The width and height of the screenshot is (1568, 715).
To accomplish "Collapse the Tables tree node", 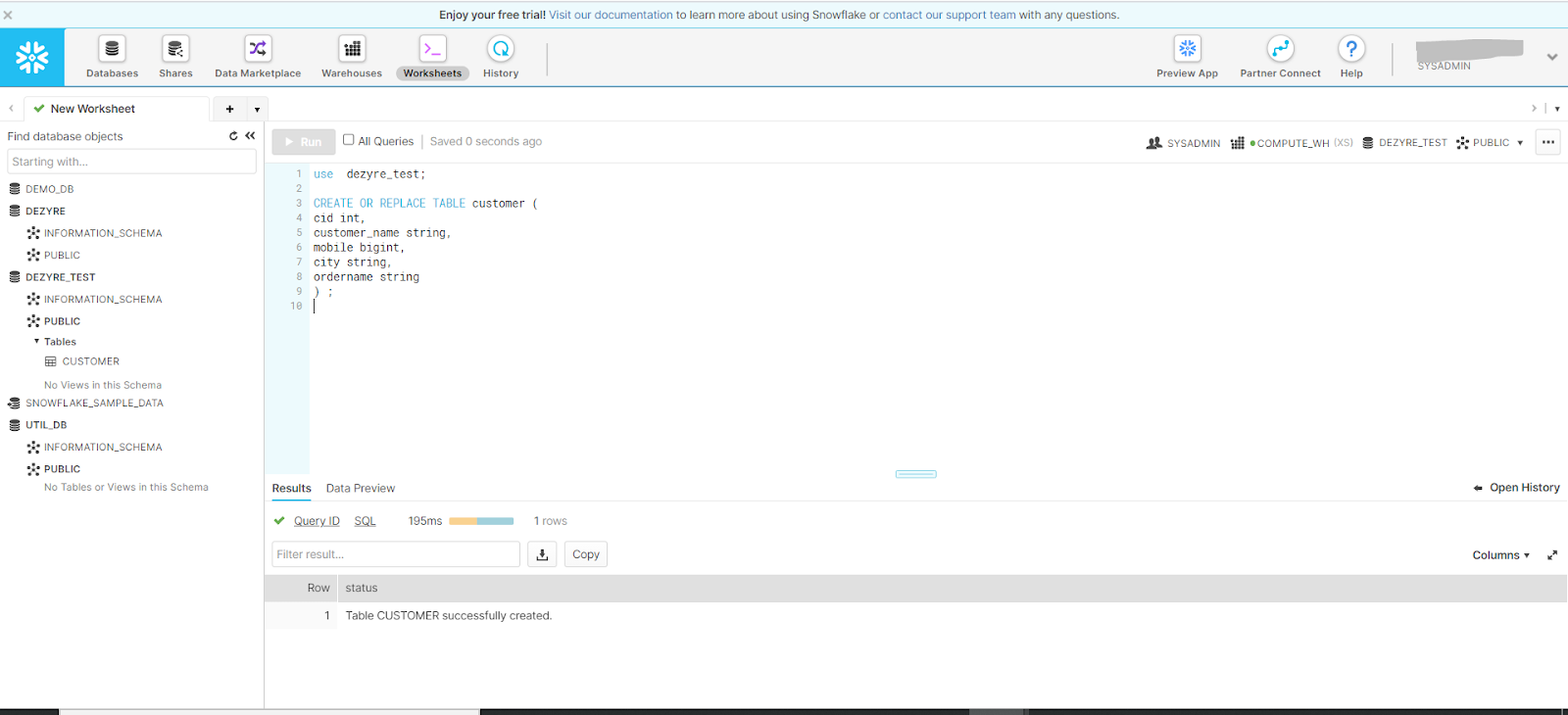I will (37, 342).
